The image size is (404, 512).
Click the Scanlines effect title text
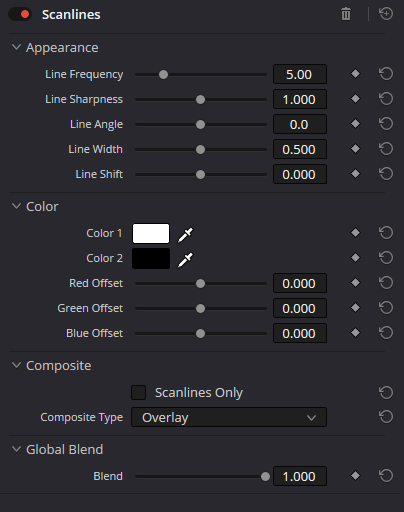point(71,14)
